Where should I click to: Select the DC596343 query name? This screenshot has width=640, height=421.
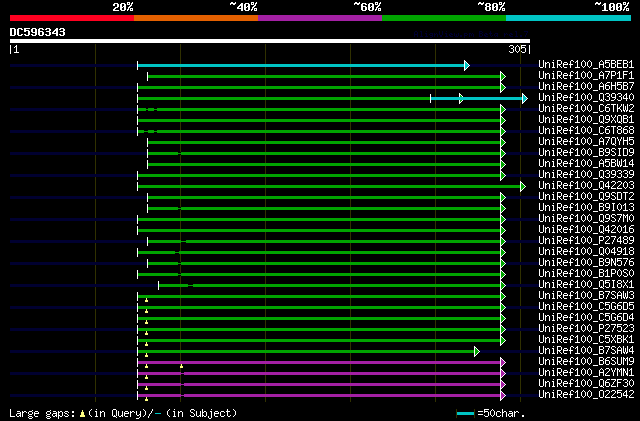click(x=38, y=32)
